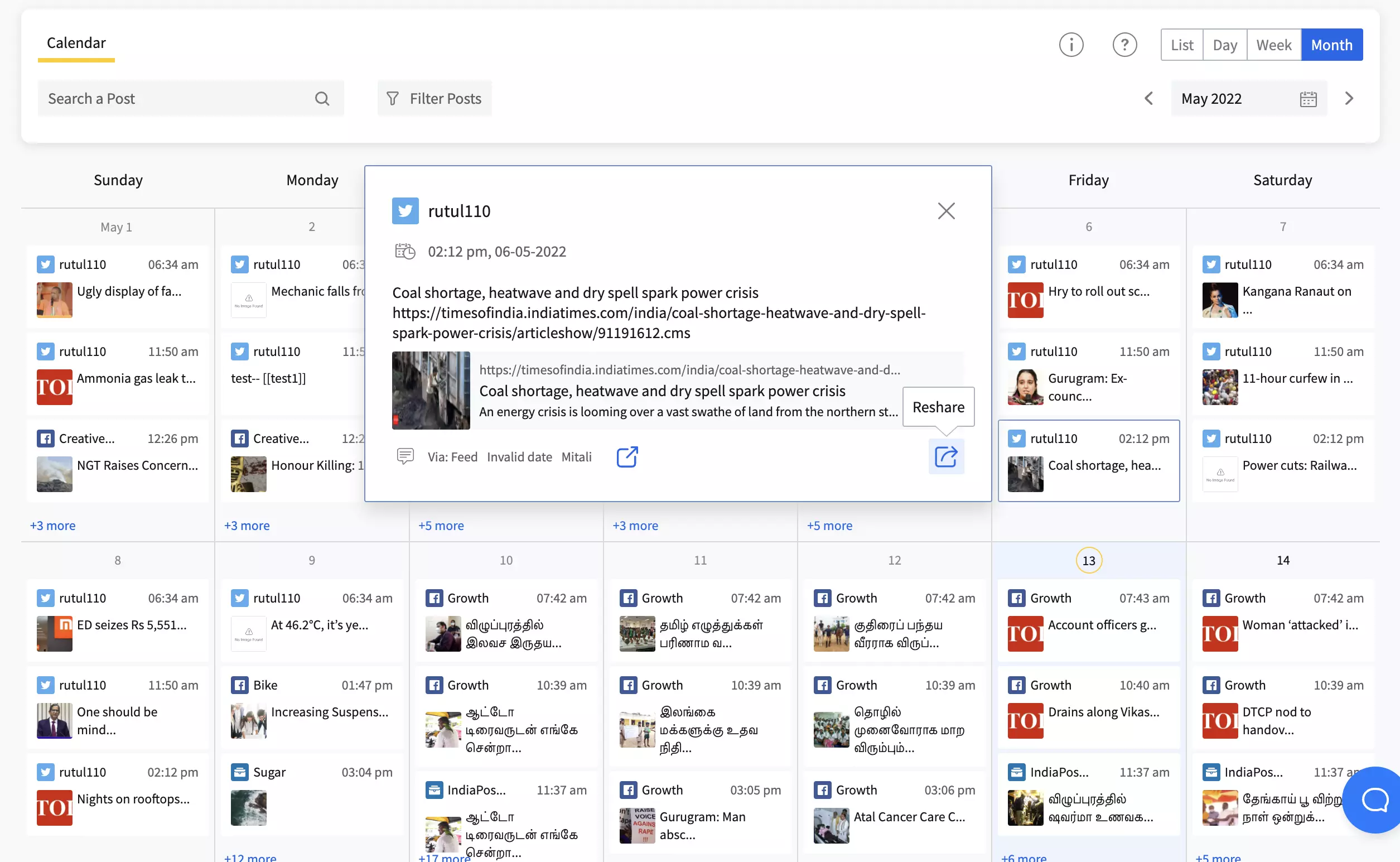Click the Reshare icon in popup
The image size is (1400, 862).
pos(946,456)
